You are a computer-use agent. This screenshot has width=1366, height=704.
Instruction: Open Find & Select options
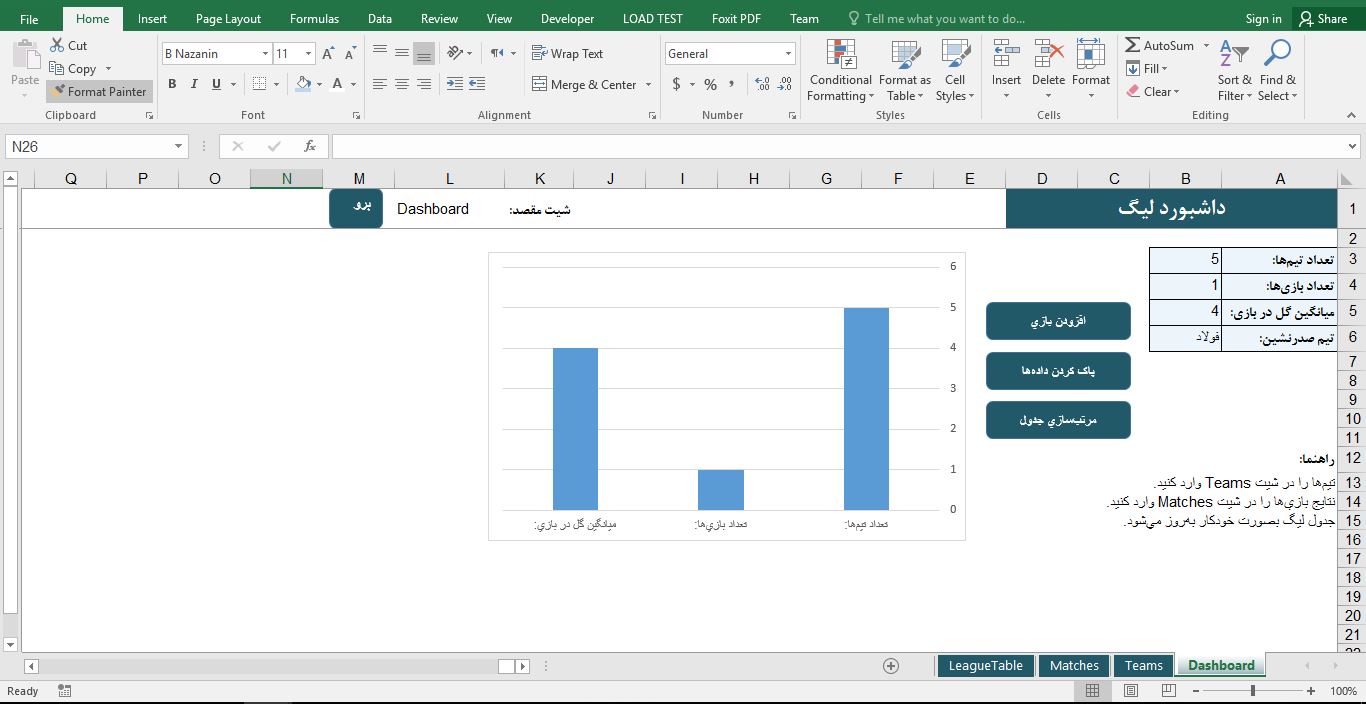point(1277,71)
